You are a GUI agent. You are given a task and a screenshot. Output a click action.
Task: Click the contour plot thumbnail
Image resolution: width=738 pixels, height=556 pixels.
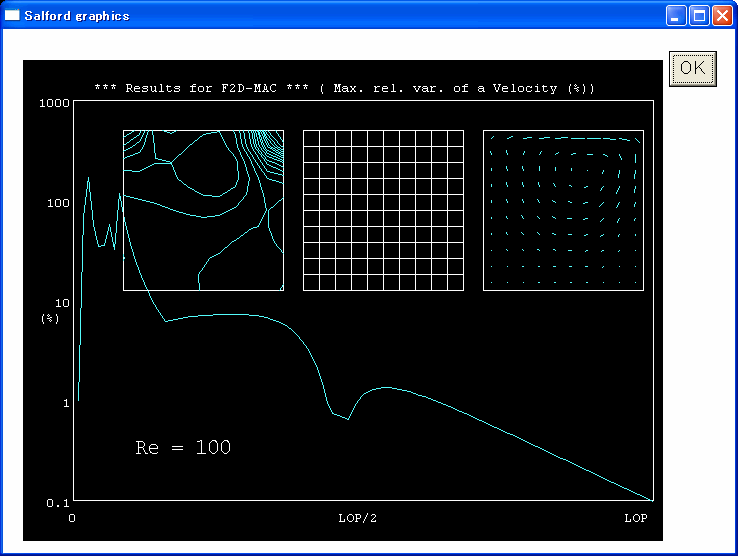click(203, 210)
